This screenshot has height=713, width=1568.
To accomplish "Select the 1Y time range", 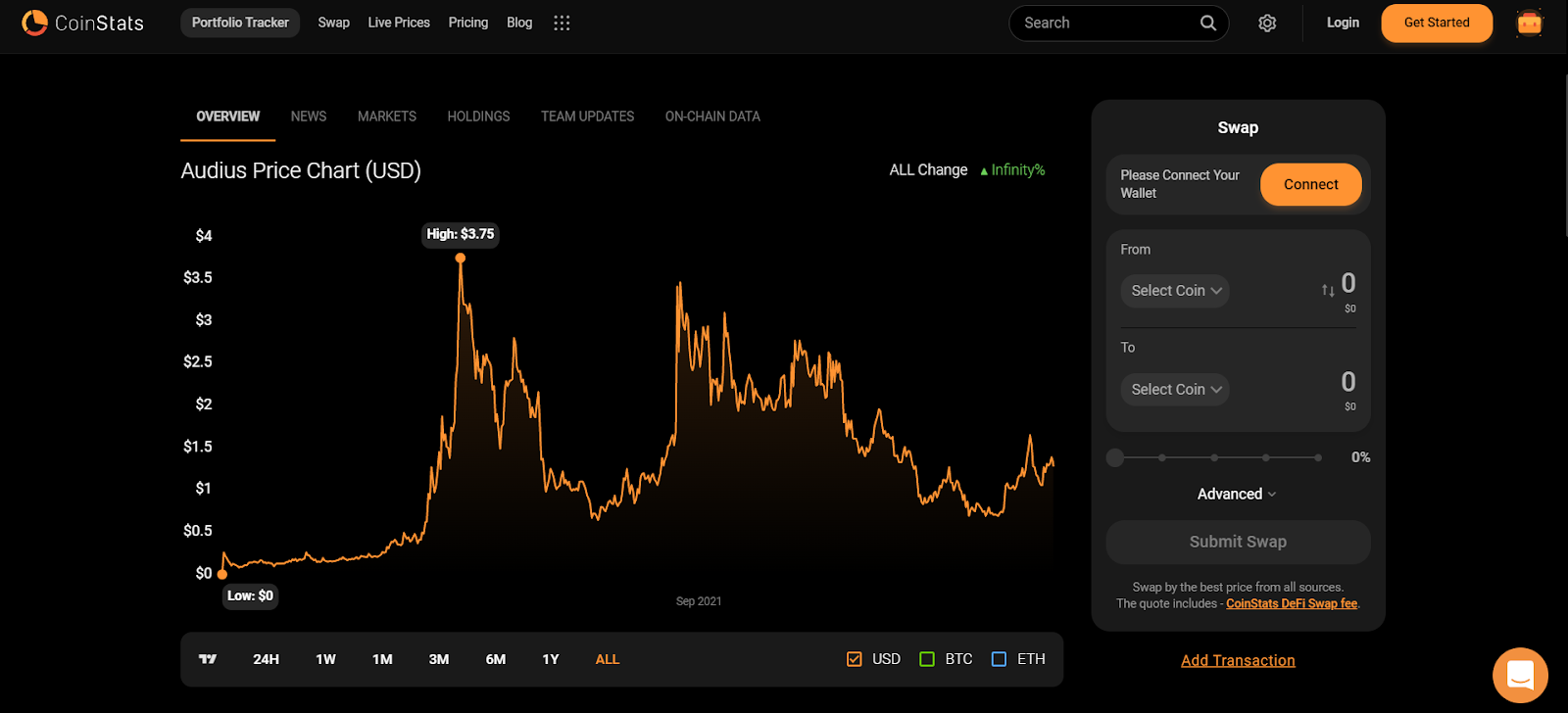I will [x=551, y=659].
